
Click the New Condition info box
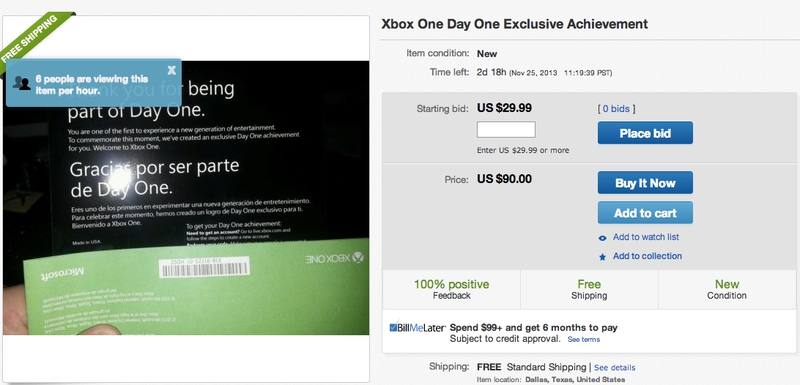(727, 289)
